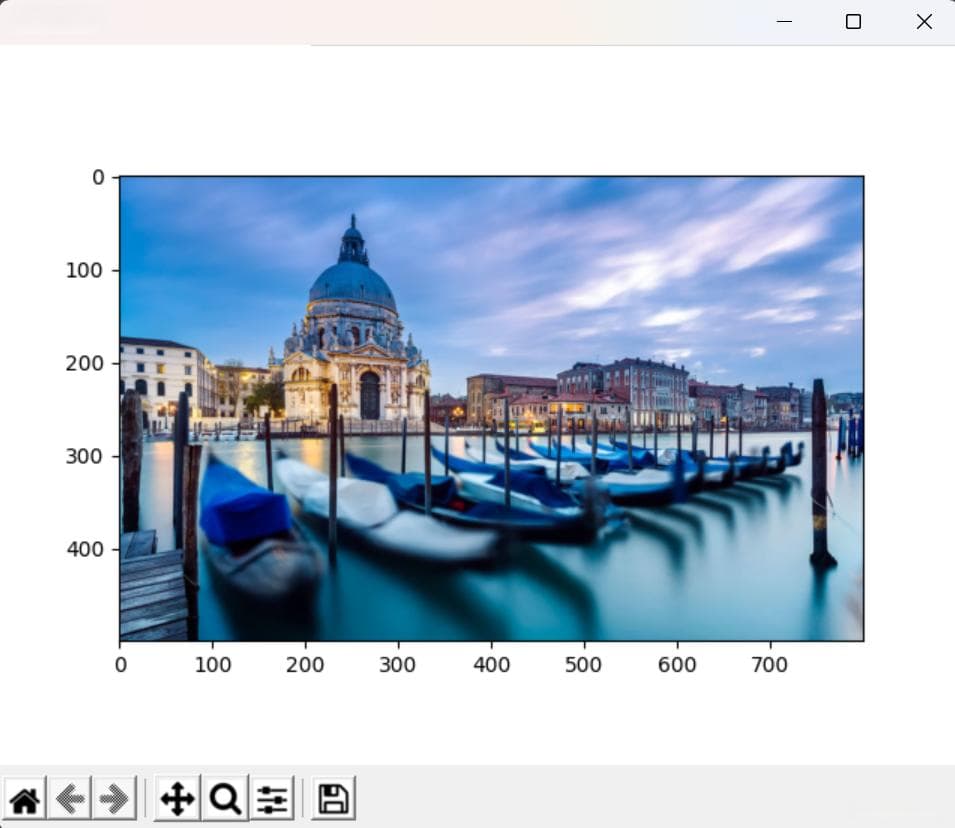The width and height of the screenshot is (955, 828).
Task: Close the figure window
Action: click(x=924, y=21)
